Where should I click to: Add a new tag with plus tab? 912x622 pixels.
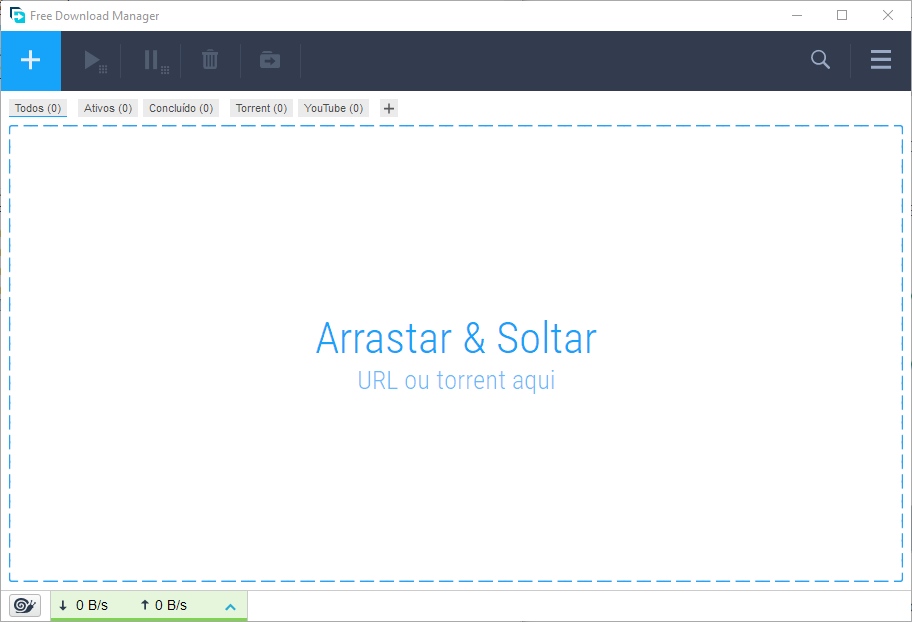(389, 108)
